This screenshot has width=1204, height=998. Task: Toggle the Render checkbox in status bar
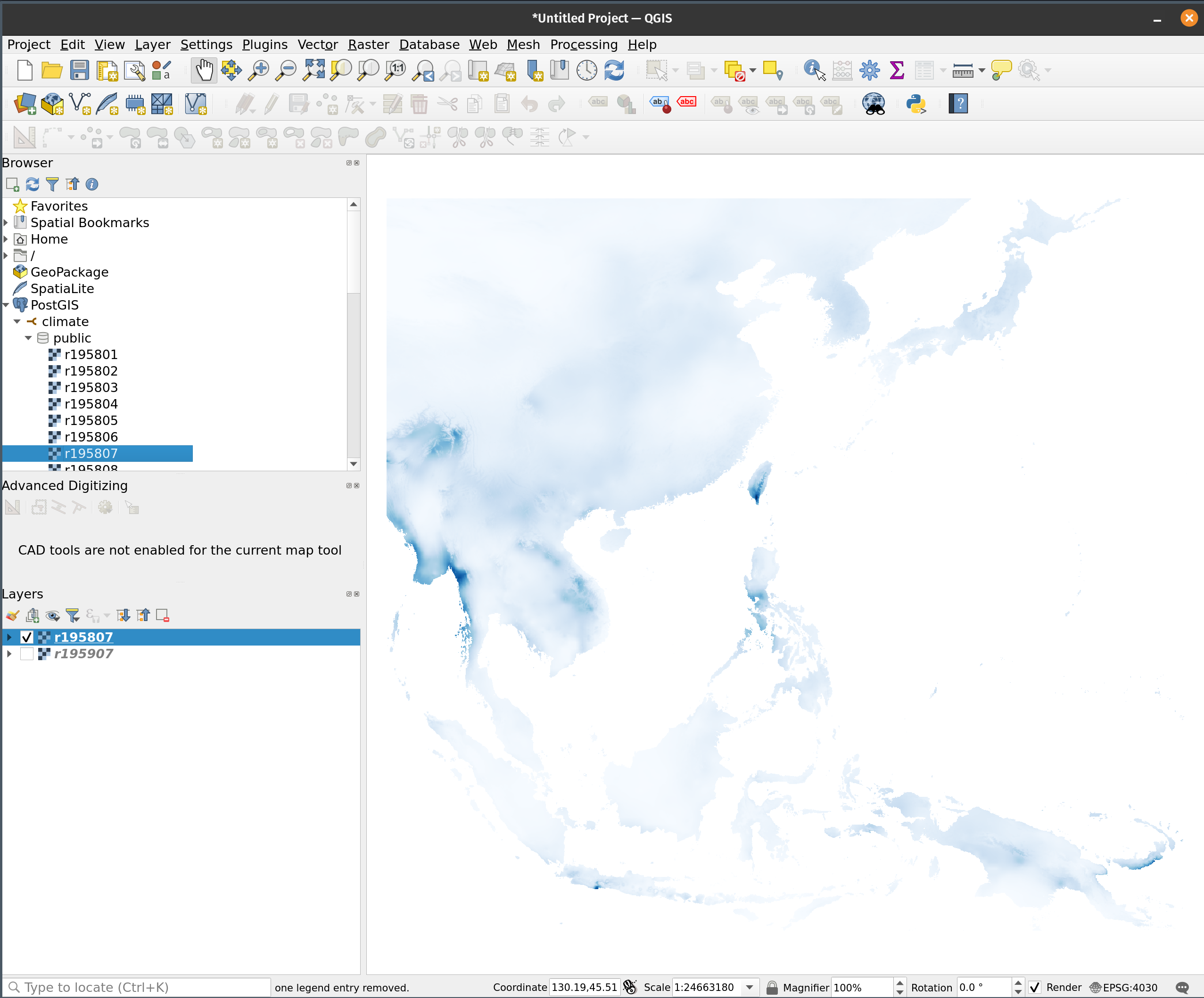pyautogui.click(x=1035, y=987)
